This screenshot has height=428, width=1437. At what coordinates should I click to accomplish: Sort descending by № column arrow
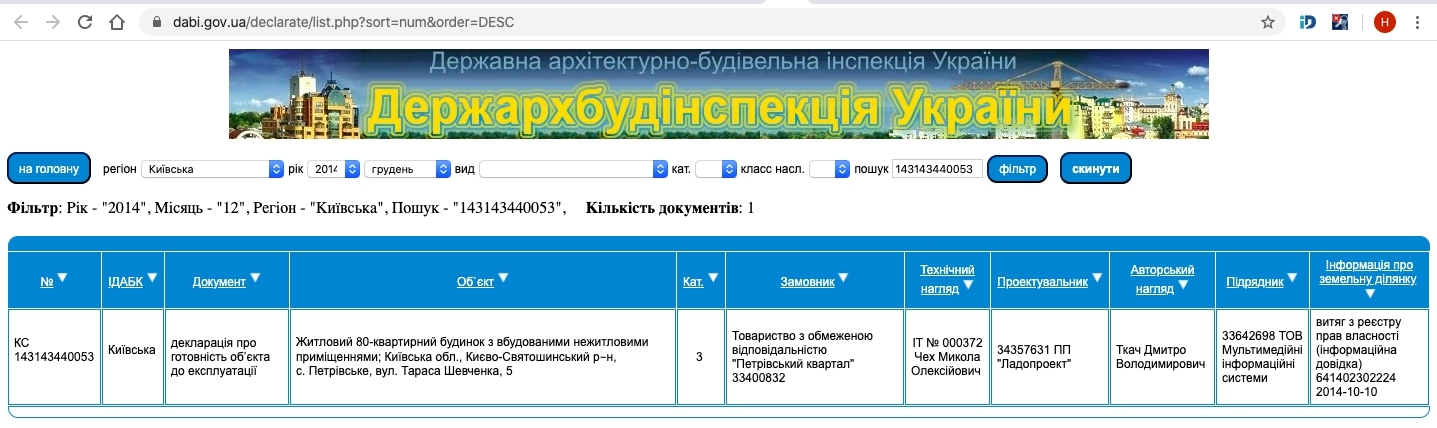62,278
